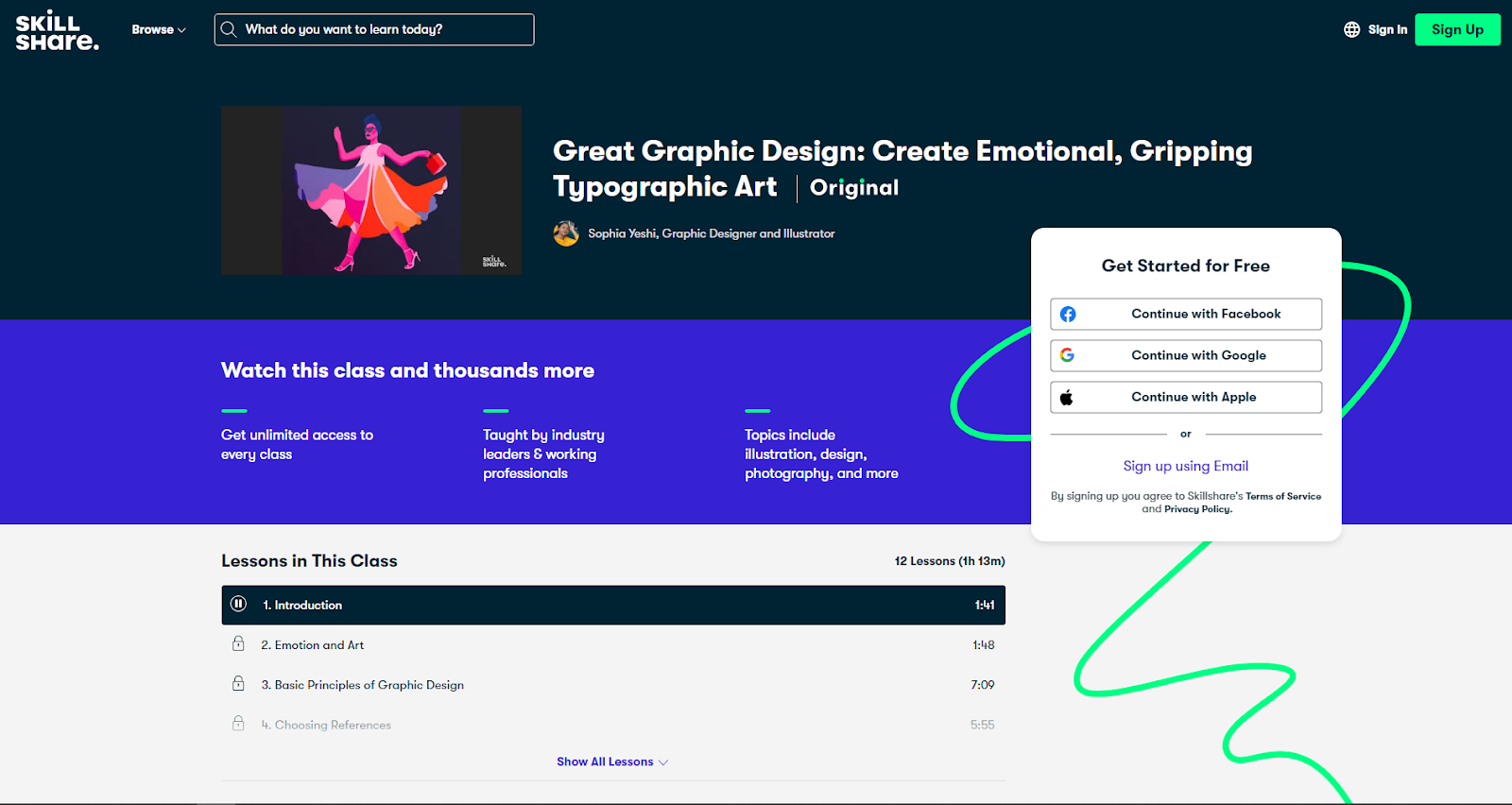The width and height of the screenshot is (1512, 805).
Task: Click Sophia Yeshi's avatar picture
Action: [566, 233]
